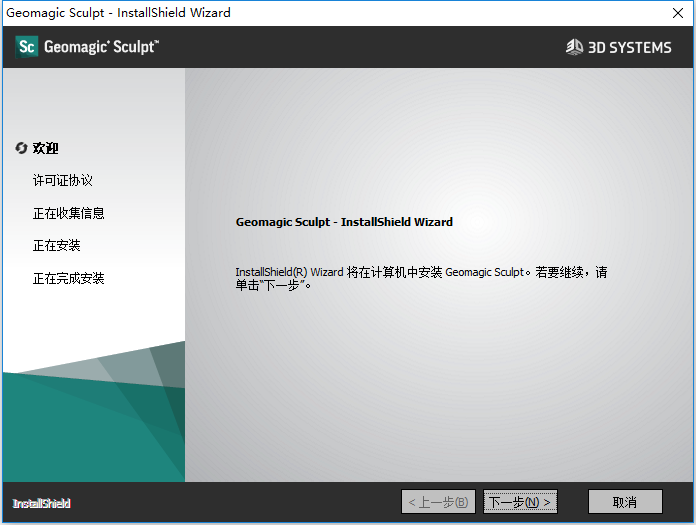The image size is (696, 525).
Task: Select the 正在完成安装 step label
Action: point(68,278)
